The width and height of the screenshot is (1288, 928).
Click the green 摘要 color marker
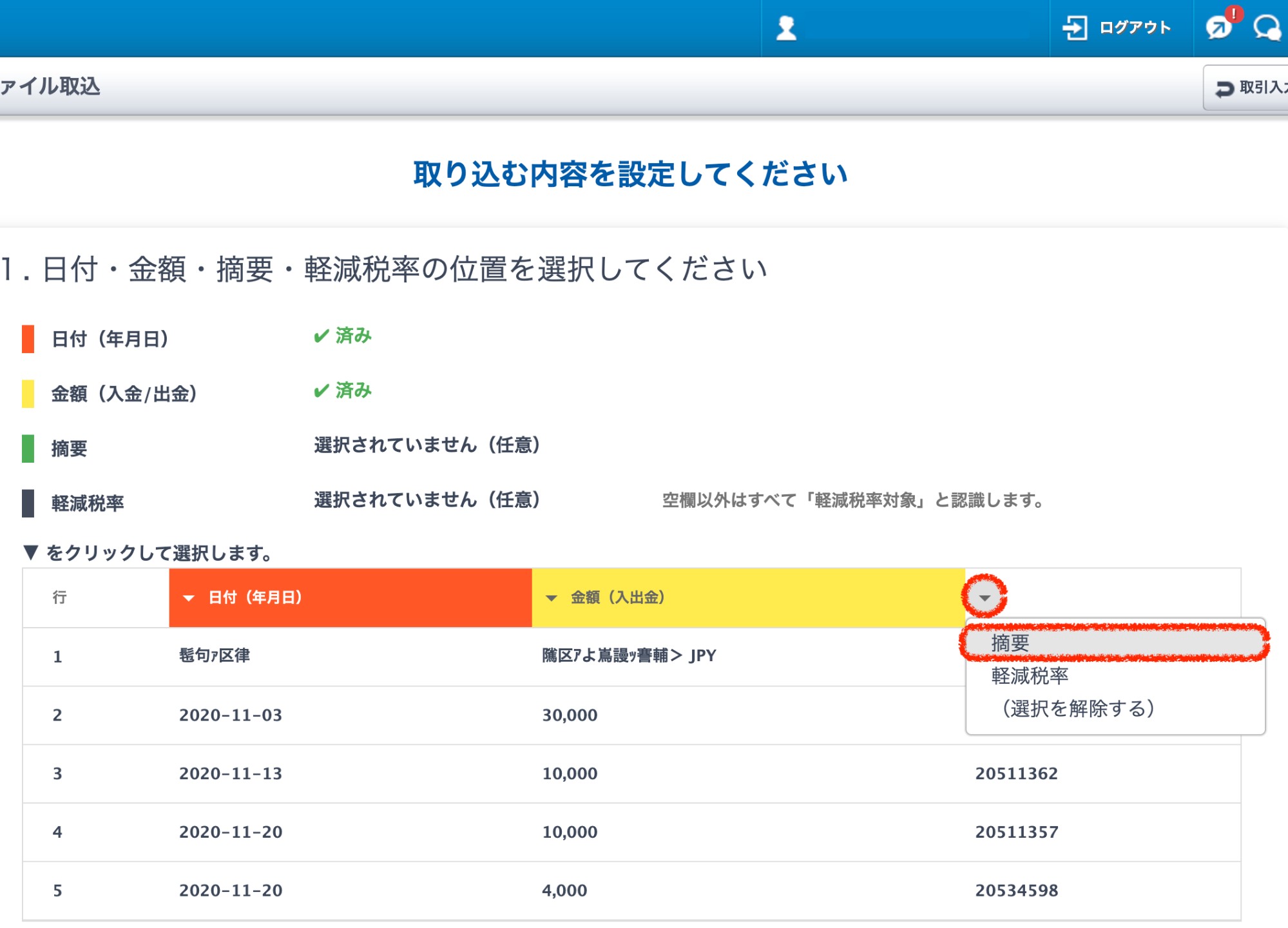tap(28, 449)
